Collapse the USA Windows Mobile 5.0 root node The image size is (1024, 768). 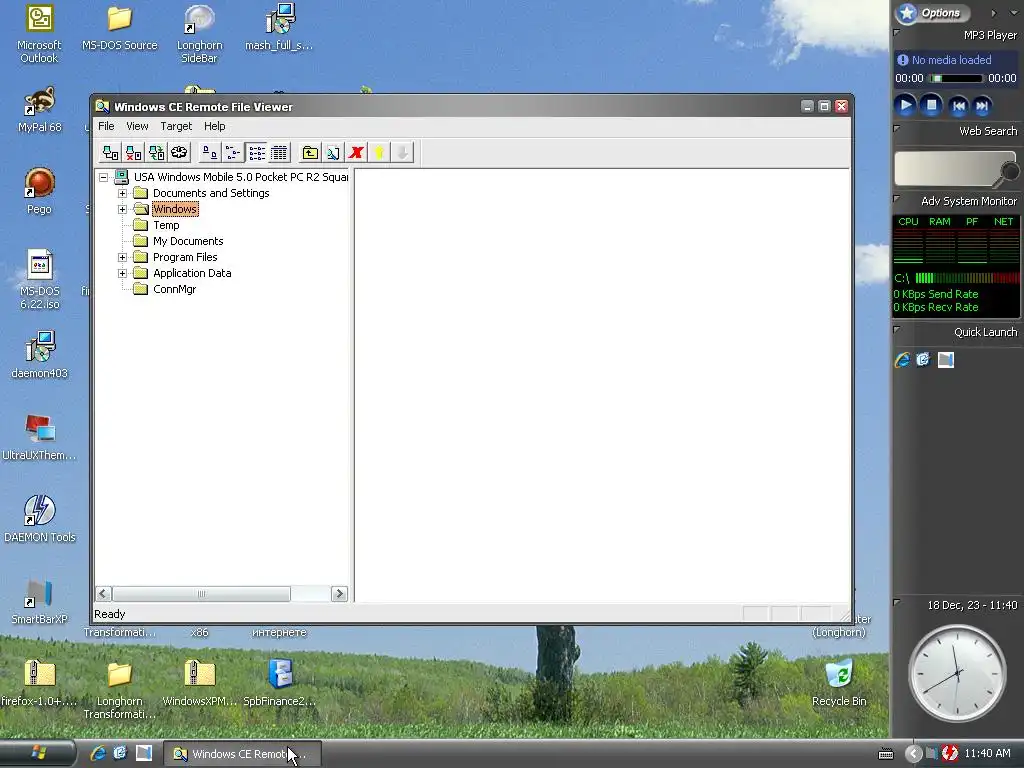click(x=103, y=177)
